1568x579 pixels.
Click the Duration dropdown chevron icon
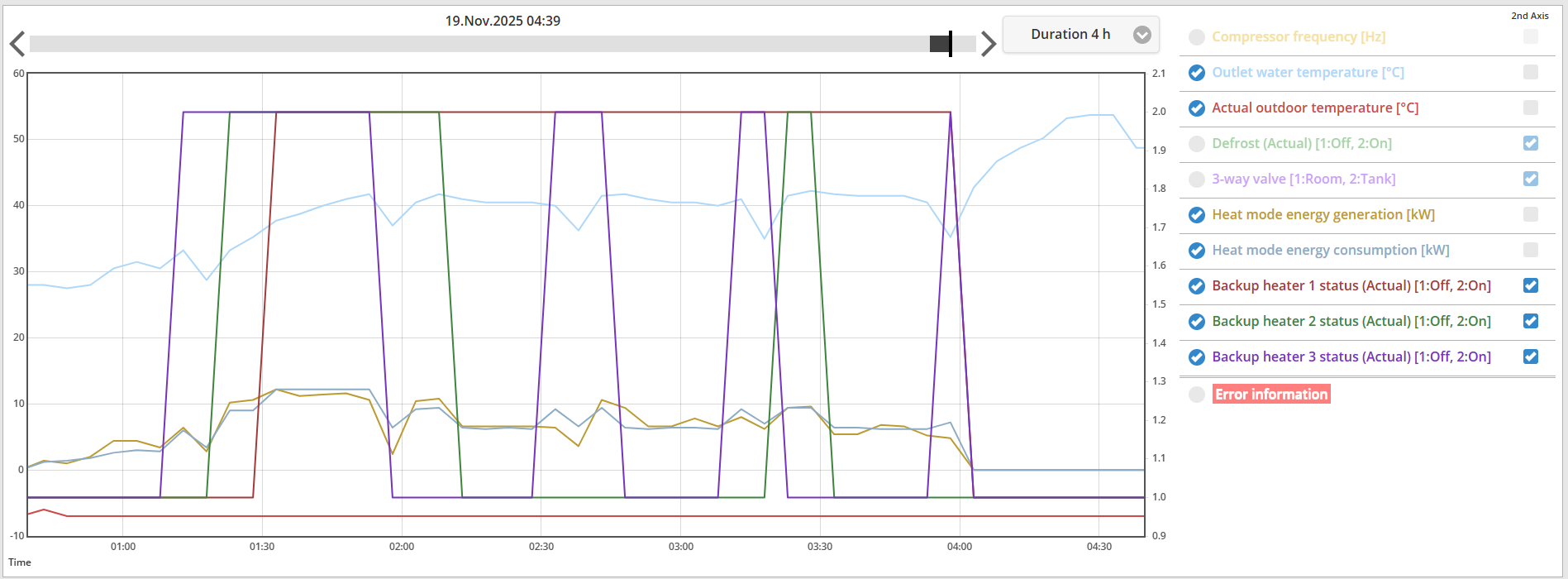(1141, 35)
